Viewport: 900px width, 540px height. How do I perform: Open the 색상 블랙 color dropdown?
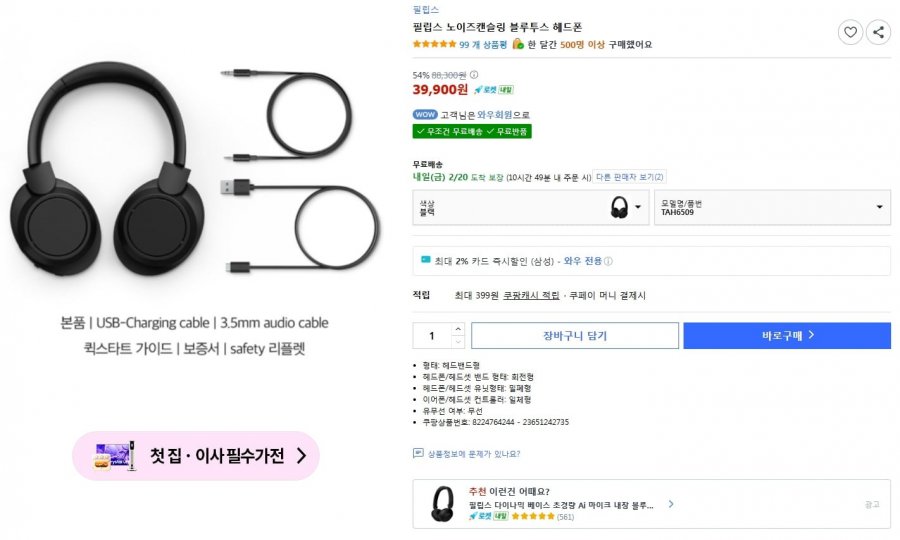[531, 207]
